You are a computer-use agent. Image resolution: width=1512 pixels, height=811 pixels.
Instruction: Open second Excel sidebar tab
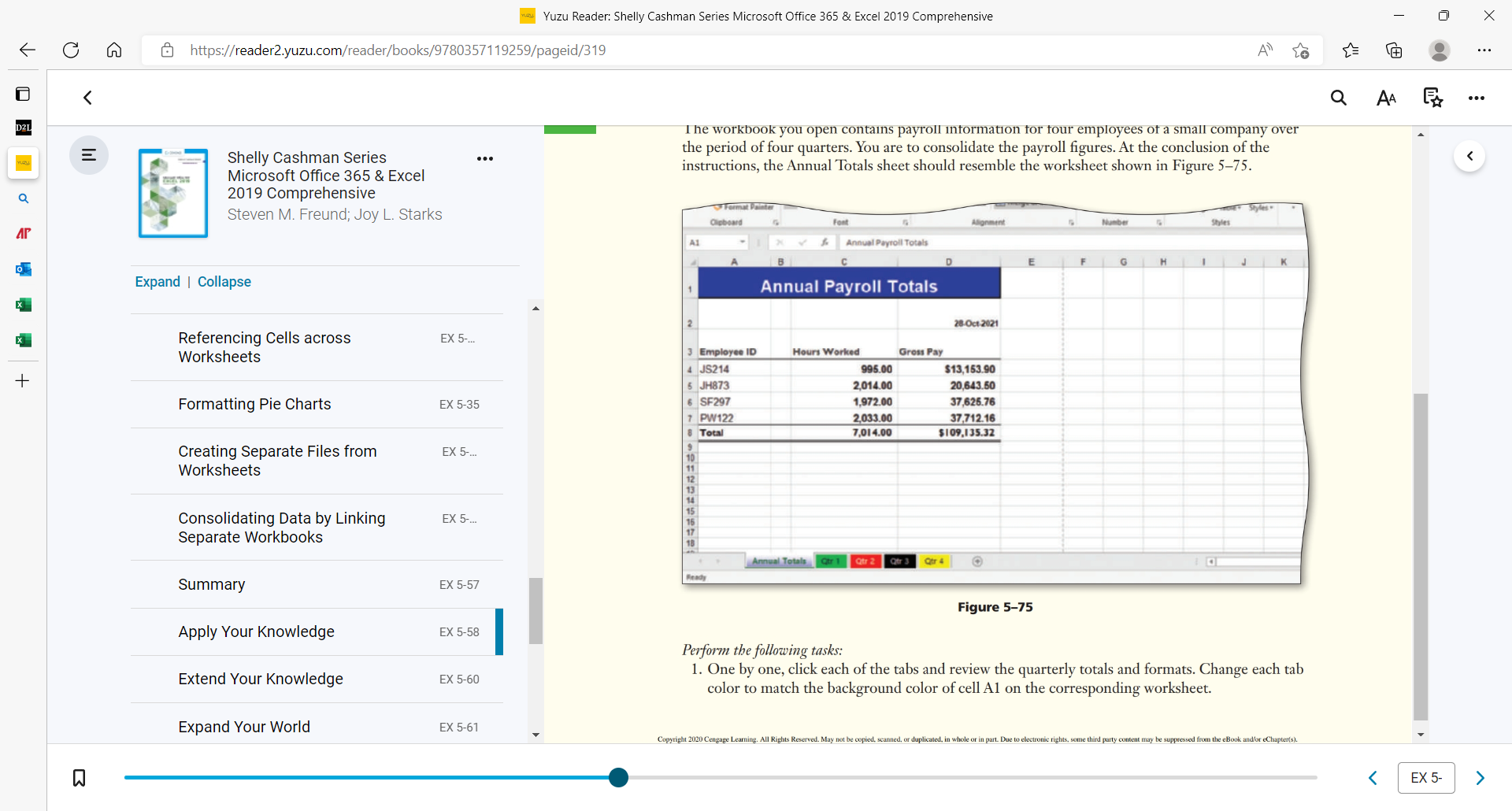point(24,340)
